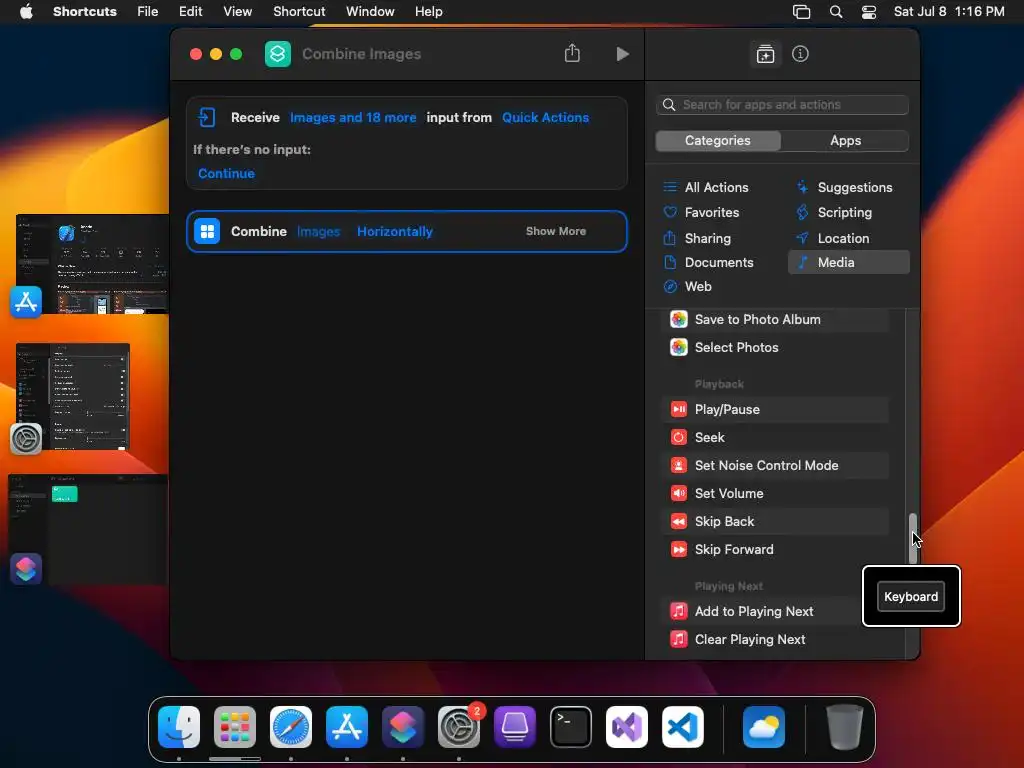Open Safari from the Dock
This screenshot has height=768, width=1024.
291,727
